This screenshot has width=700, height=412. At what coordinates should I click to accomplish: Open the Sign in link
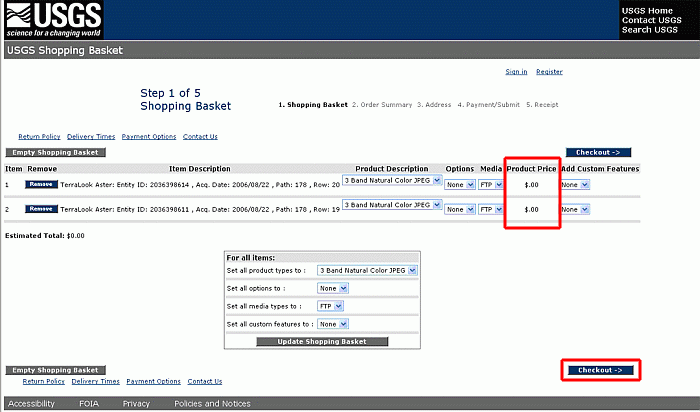coord(516,72)
